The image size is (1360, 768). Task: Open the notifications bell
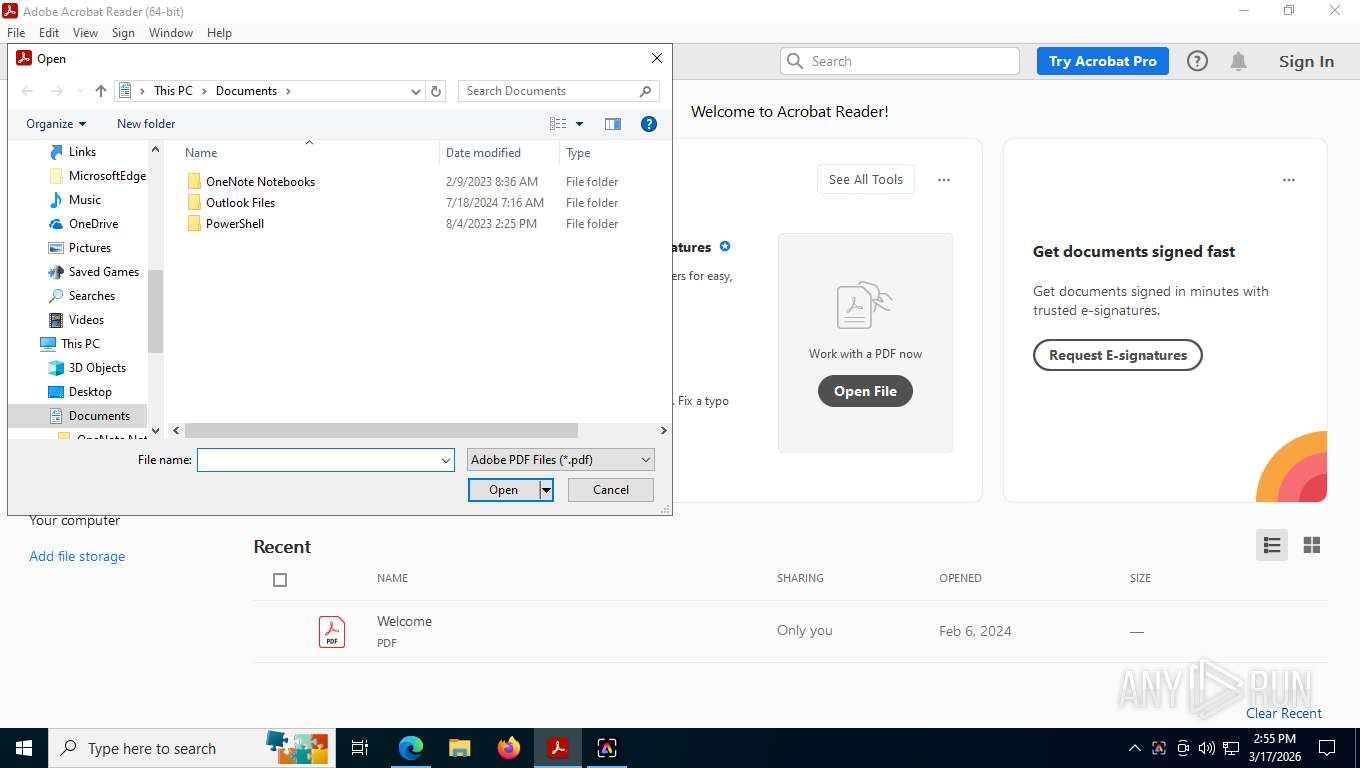coord(1238,61)
